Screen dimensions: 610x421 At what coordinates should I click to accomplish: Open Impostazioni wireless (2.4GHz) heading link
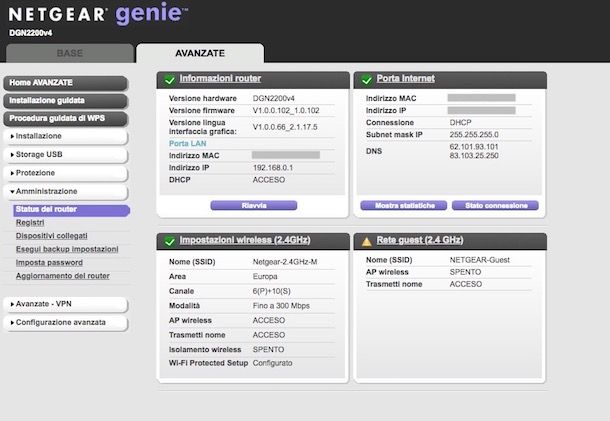(x=245, y=240)
